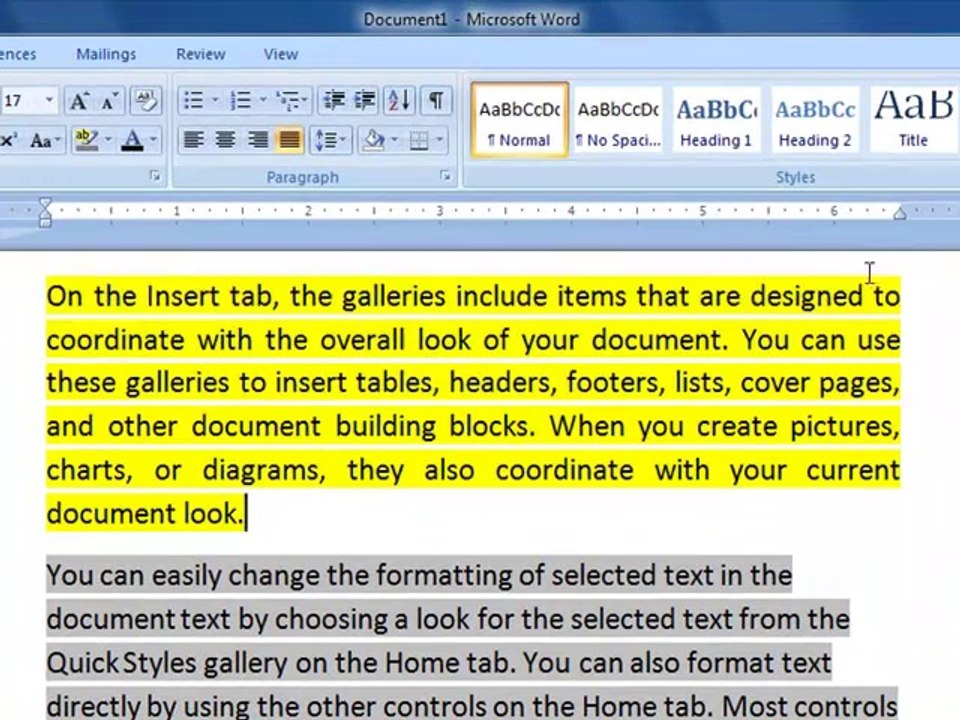This screenshot has height=720, width=960.
Task: Open the Mailings tab
Action: pos(106,54)
